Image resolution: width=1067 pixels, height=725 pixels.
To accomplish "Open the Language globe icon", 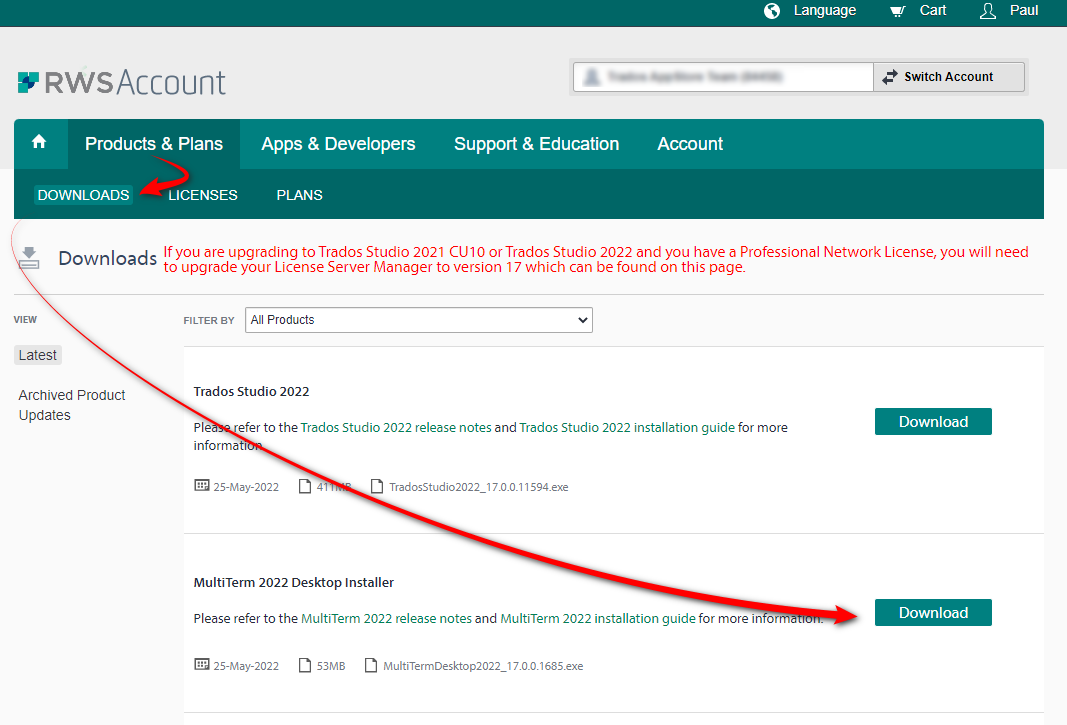I will pyautogui.click(x=772, y=11).
